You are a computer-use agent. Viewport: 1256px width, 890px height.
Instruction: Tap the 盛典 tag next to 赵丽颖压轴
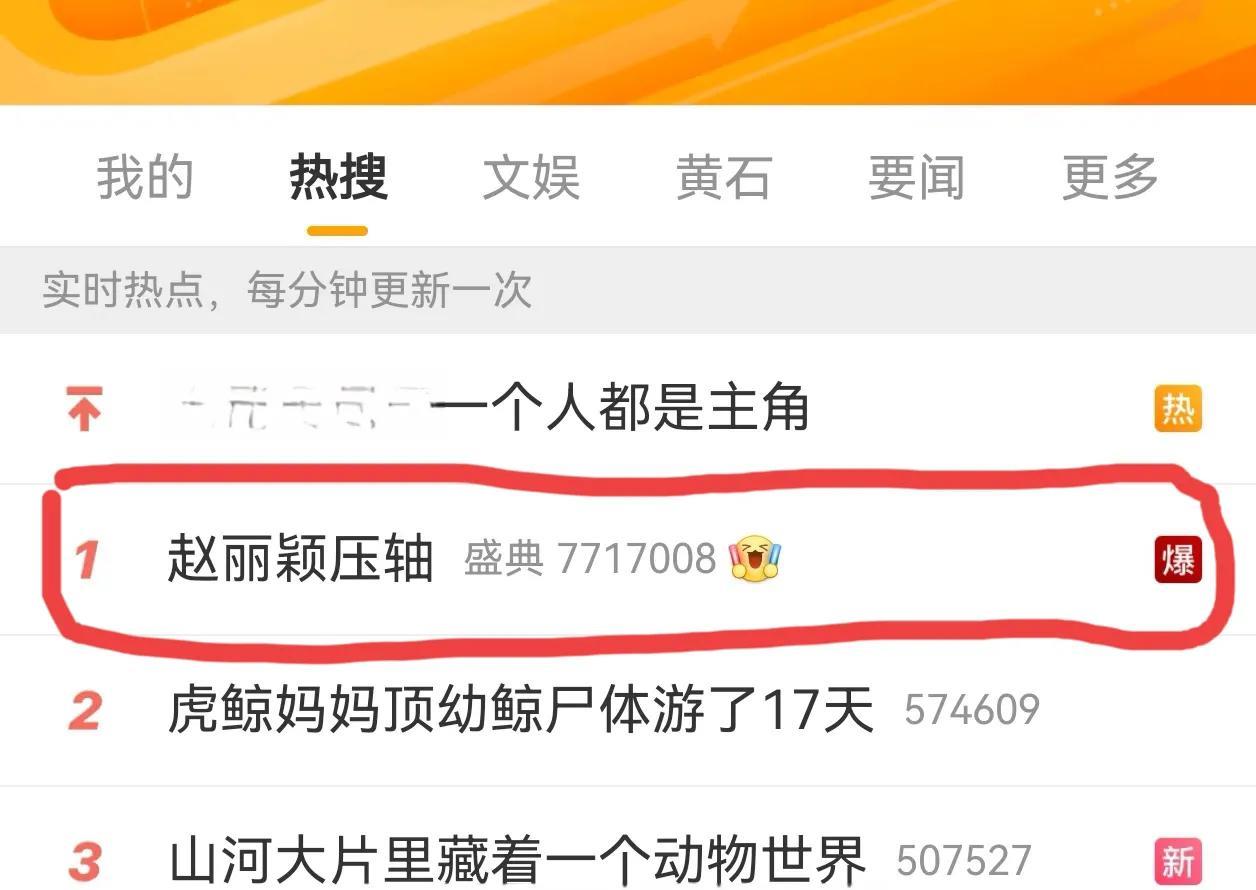504,559
